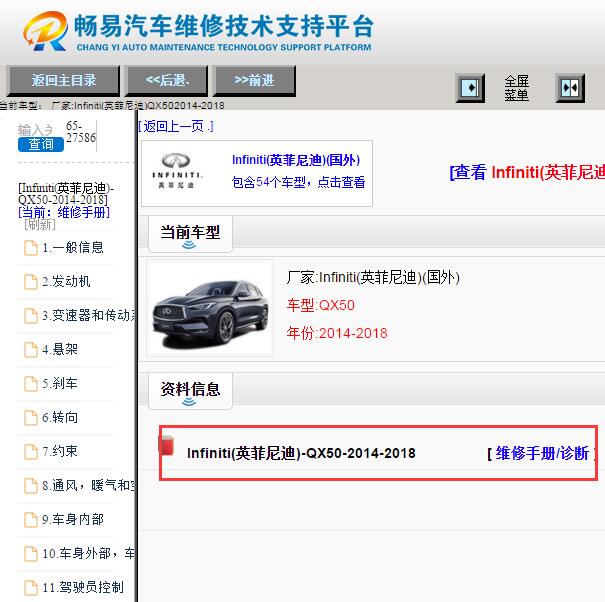Open tree item 4.悬架
The image size is (605, 602).
[x=60, y=349]
